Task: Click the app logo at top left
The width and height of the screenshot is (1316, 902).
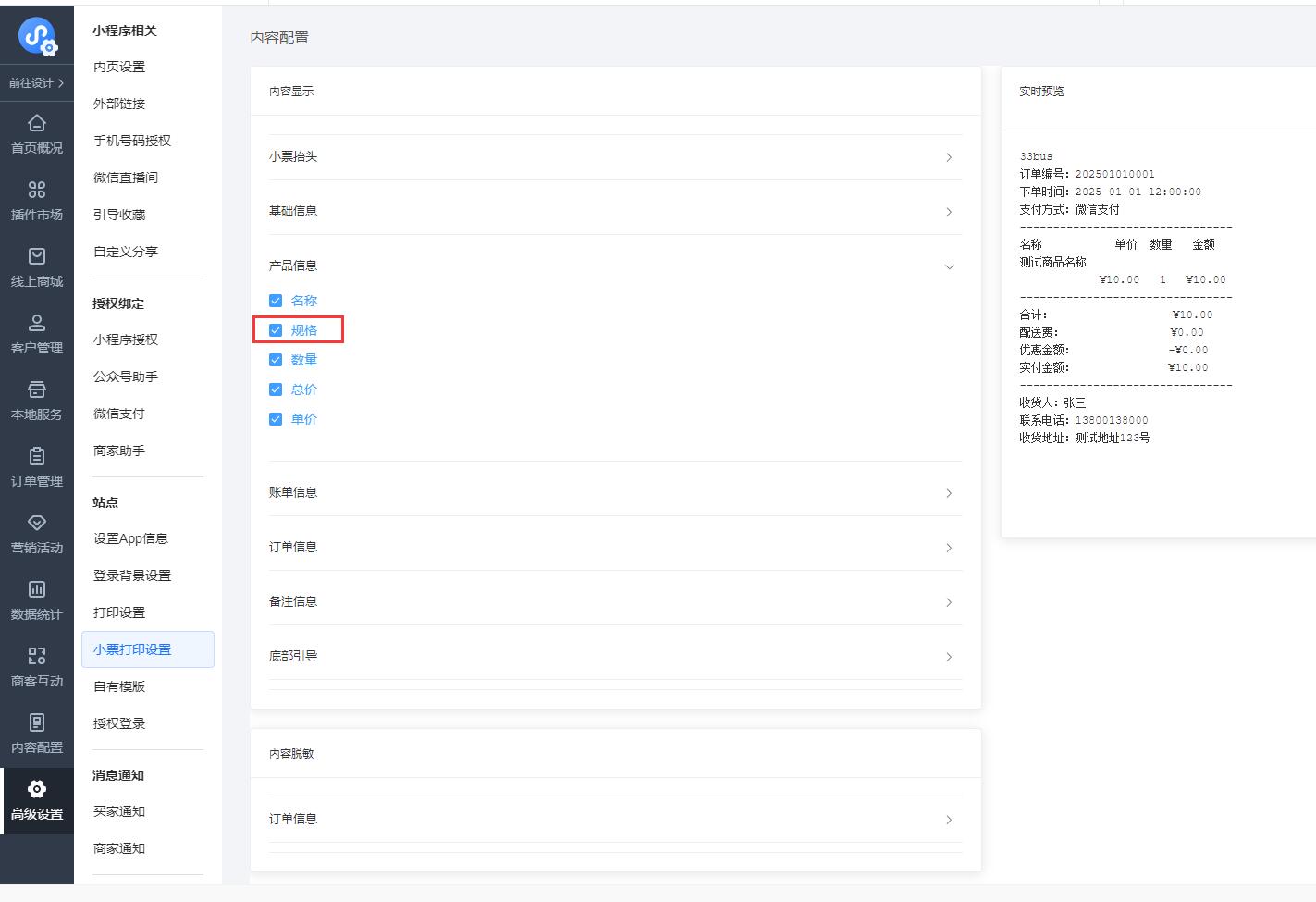Action: click(x=37, y=36)
